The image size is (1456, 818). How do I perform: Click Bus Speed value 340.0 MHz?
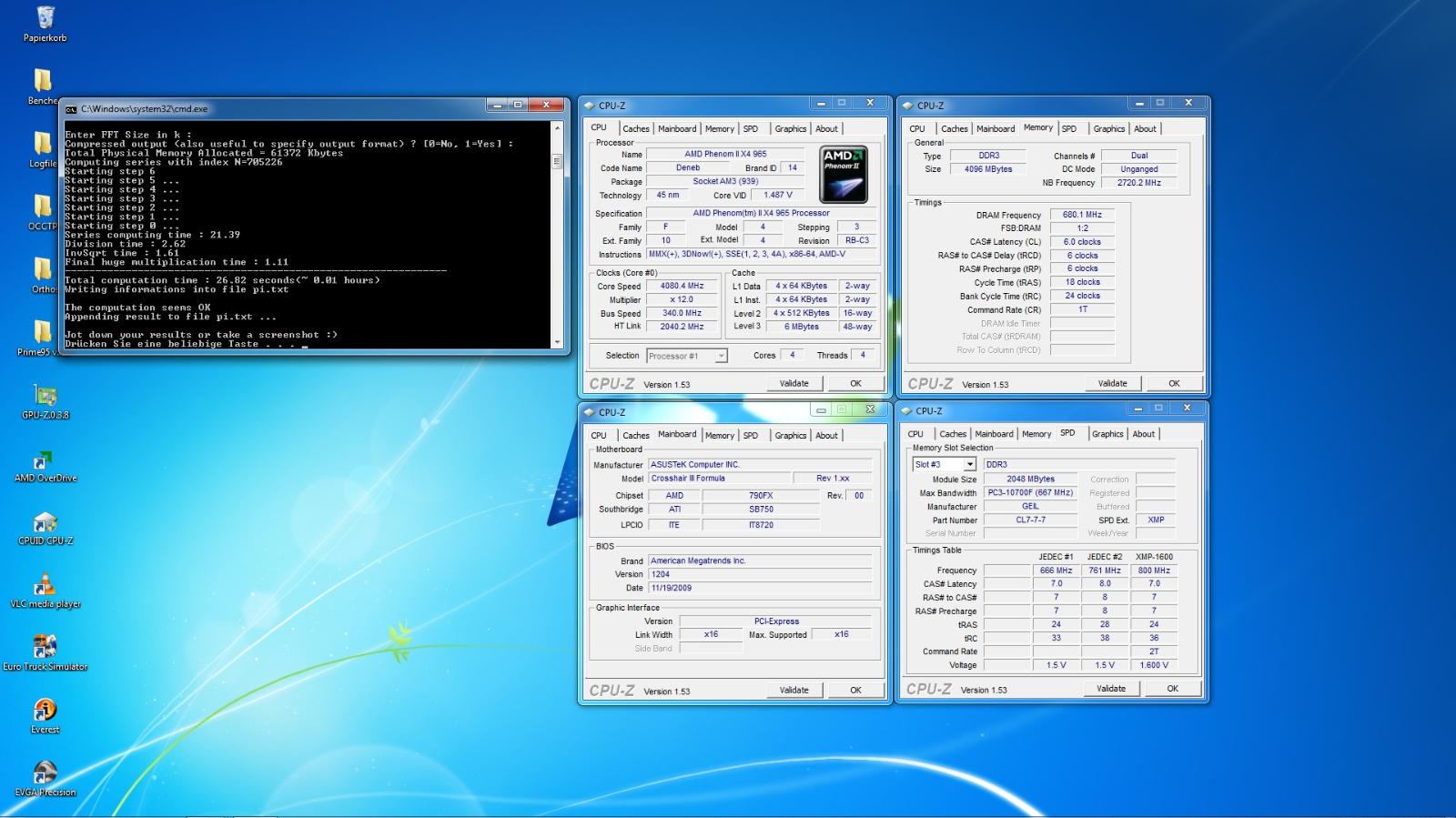(682, 313)
